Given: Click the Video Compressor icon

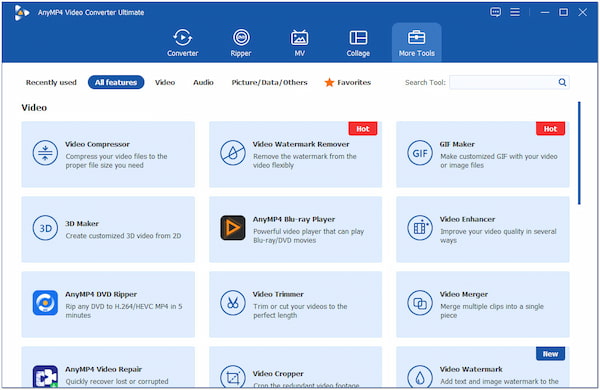Looking at the screenshot, I should 45,153.
